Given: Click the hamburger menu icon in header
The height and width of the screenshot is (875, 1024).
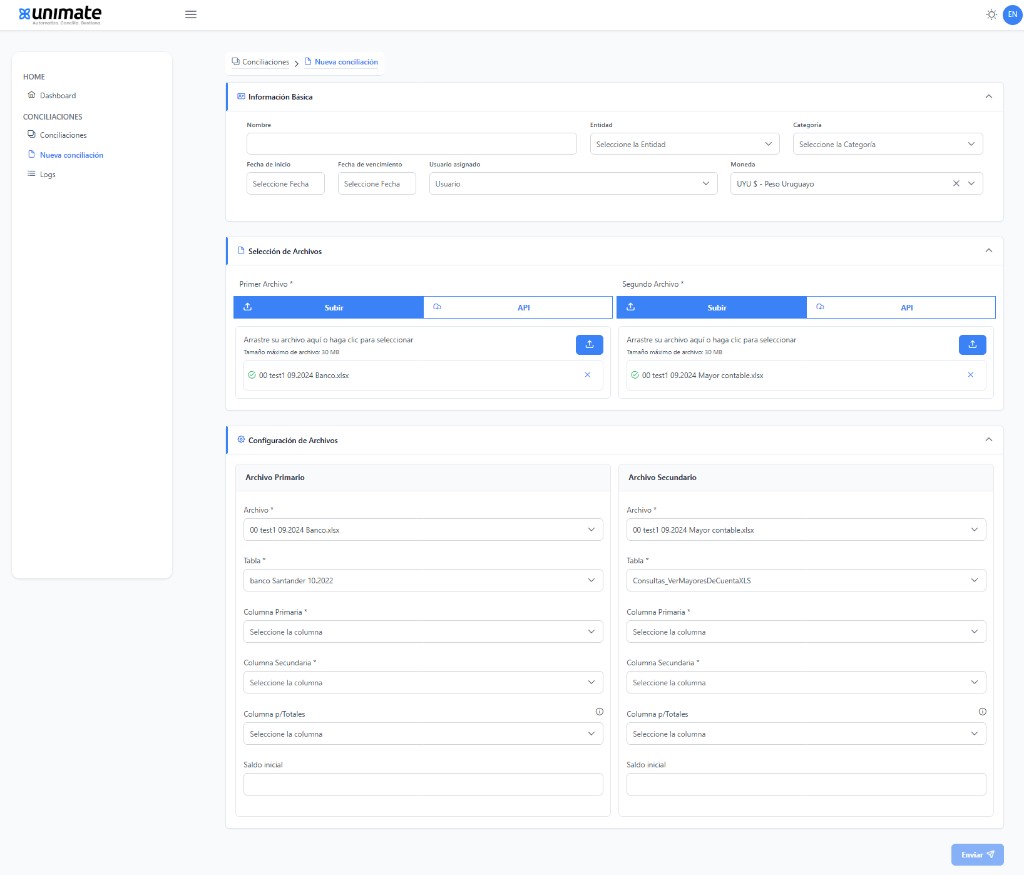Looking at the screenshot, I should pyautogui.click(x=191, y=14).
